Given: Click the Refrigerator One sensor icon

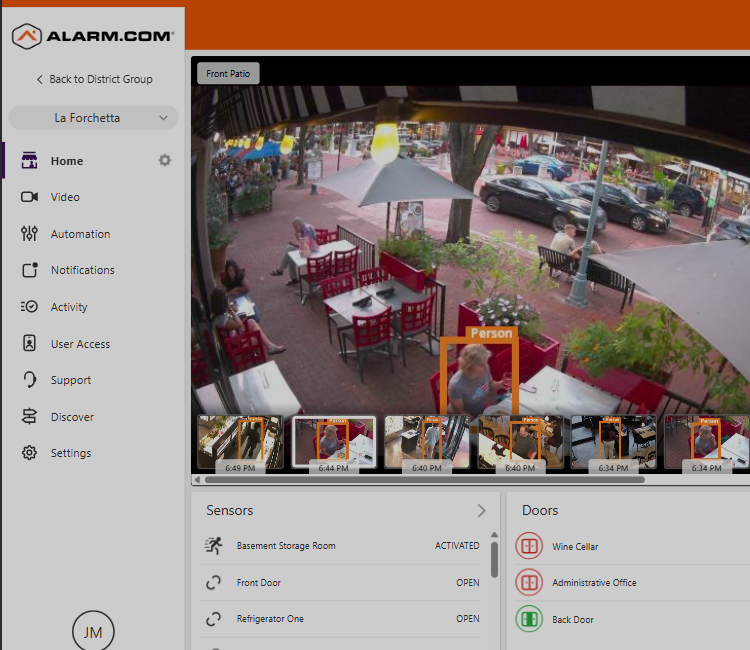Looking at the screenshot, I should click(213, 619).
